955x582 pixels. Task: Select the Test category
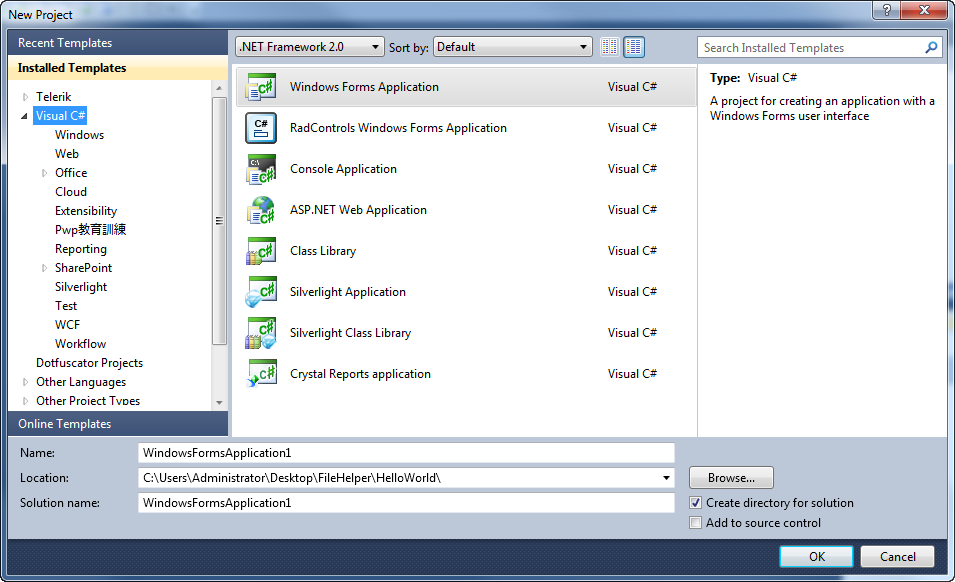[x=66, y=306]
